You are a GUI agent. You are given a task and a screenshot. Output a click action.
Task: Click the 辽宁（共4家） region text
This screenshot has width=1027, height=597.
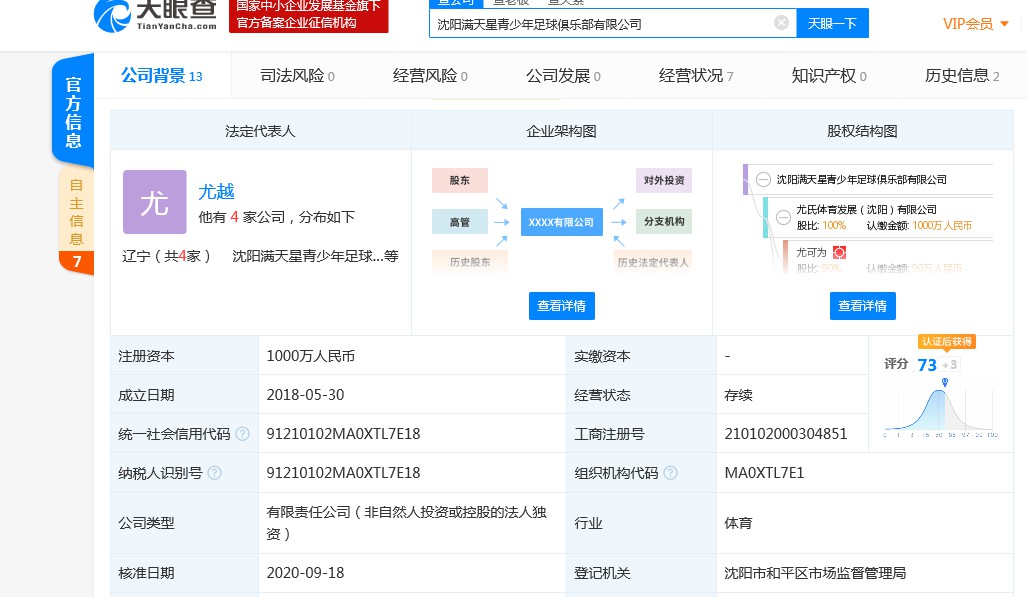point(167,256)
